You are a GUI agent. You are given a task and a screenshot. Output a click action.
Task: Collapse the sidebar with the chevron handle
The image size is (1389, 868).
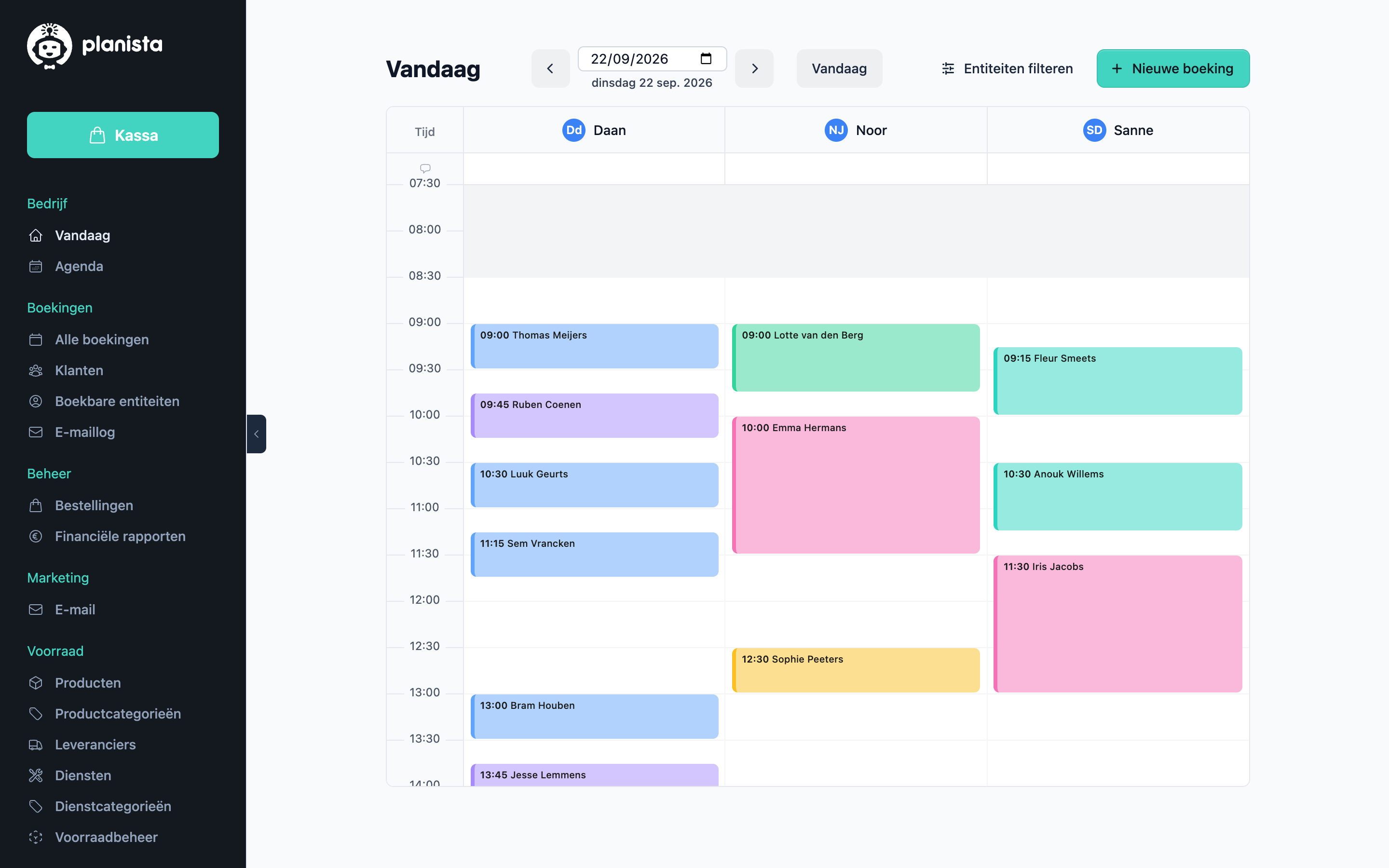pos(257,434)
